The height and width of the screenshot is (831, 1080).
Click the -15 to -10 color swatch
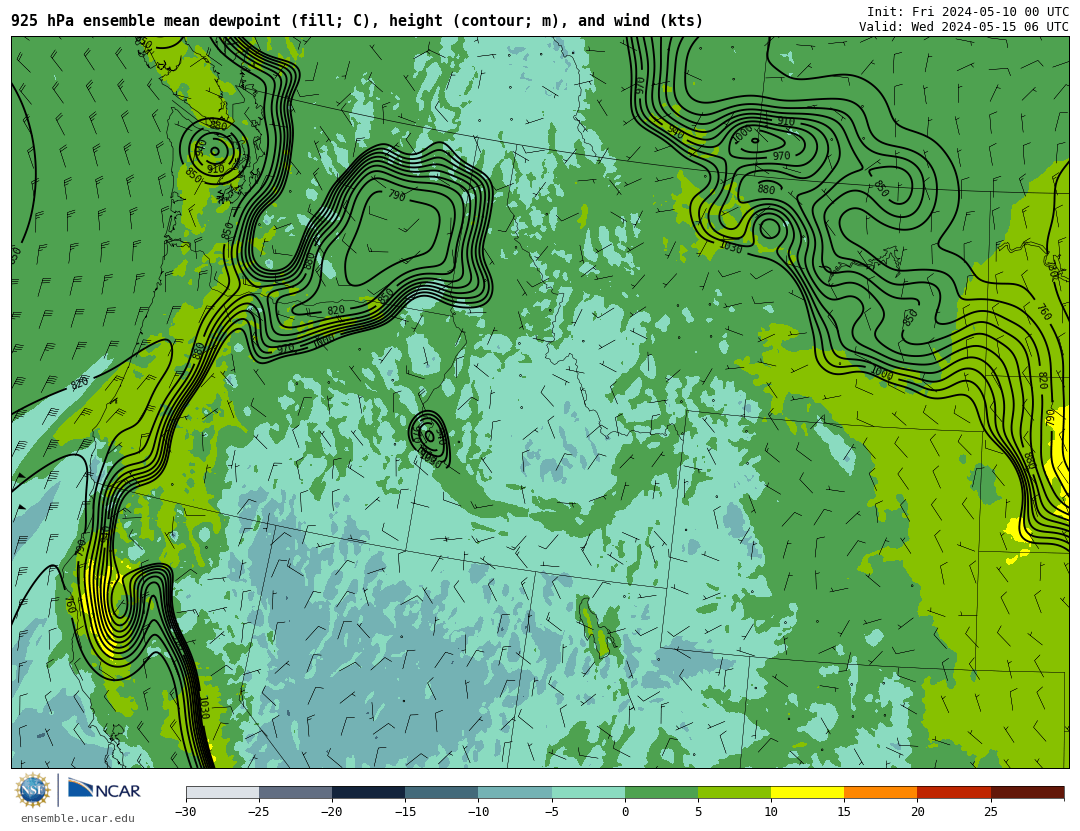click(x=442, y=792)
